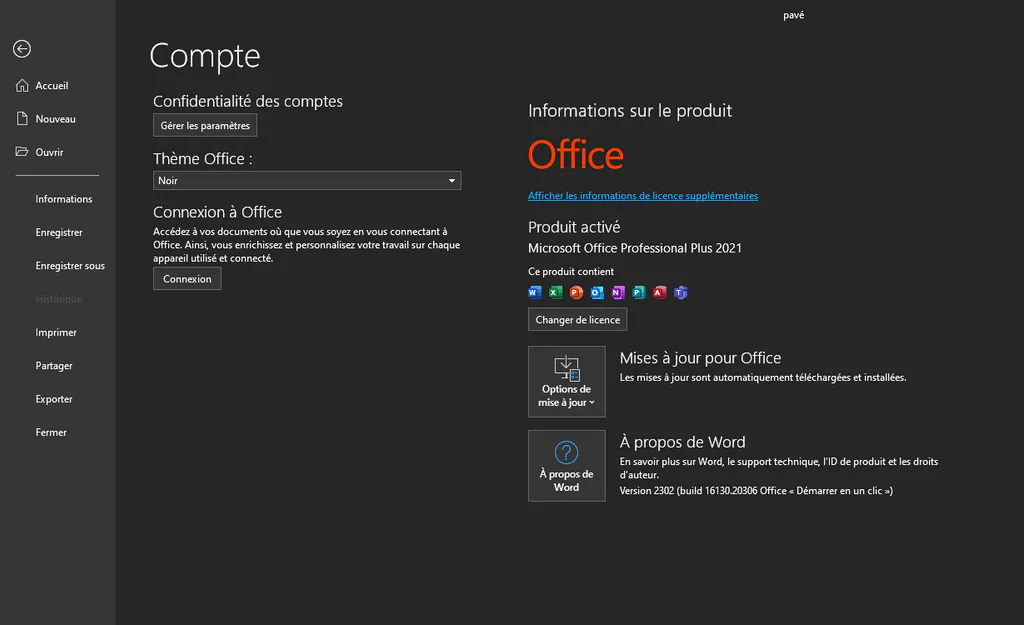1024x625 pixels.
Task: Open the Exporter section
Action: pyautogui.click(x=54, y=399)
